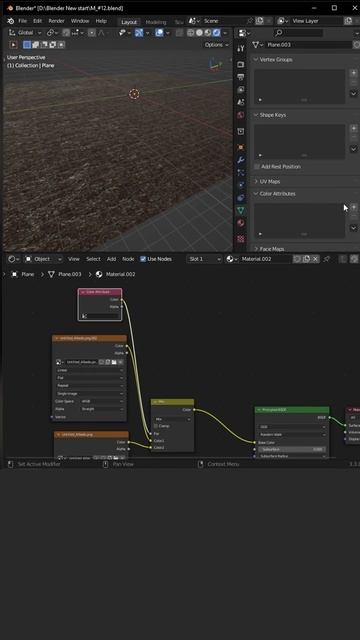The image size is (360, 640).
Task: Open the Global transform orientation dropdown
Action: coord(25,33)
